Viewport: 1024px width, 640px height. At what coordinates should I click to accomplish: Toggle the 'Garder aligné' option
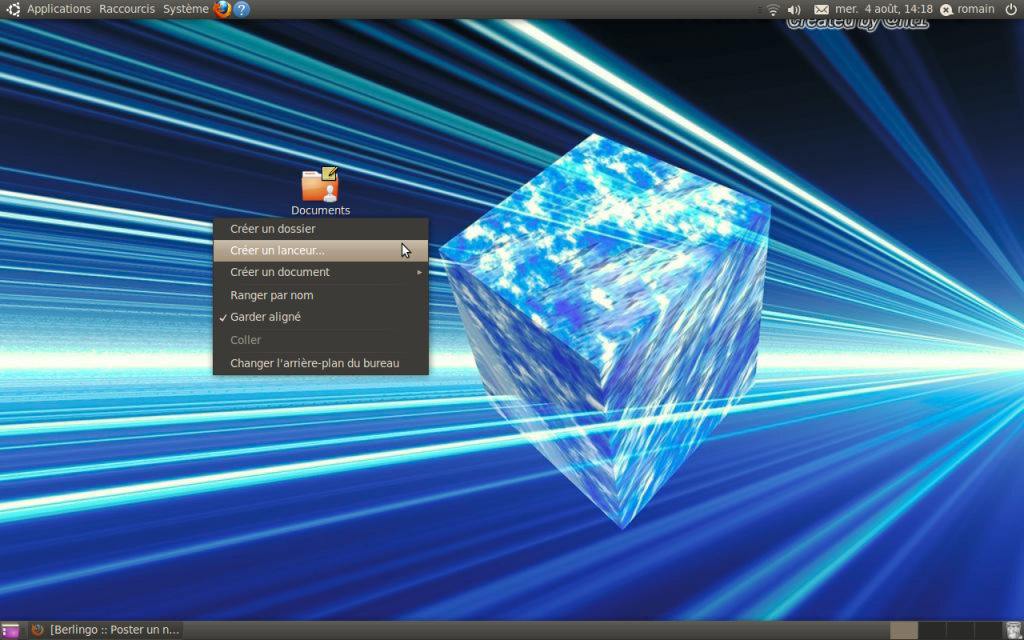tap(321, 317)
